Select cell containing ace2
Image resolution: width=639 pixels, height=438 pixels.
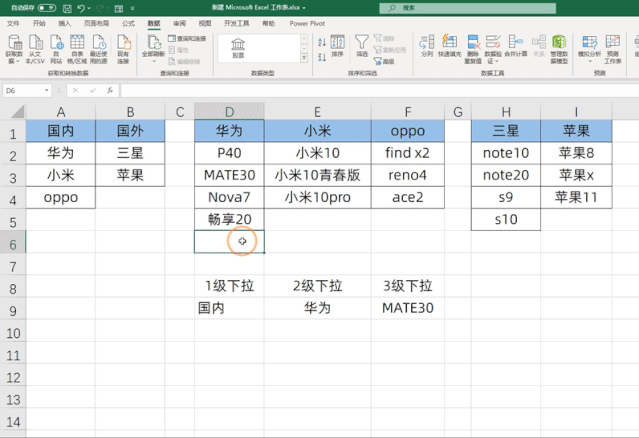click(x=408, y=198)
